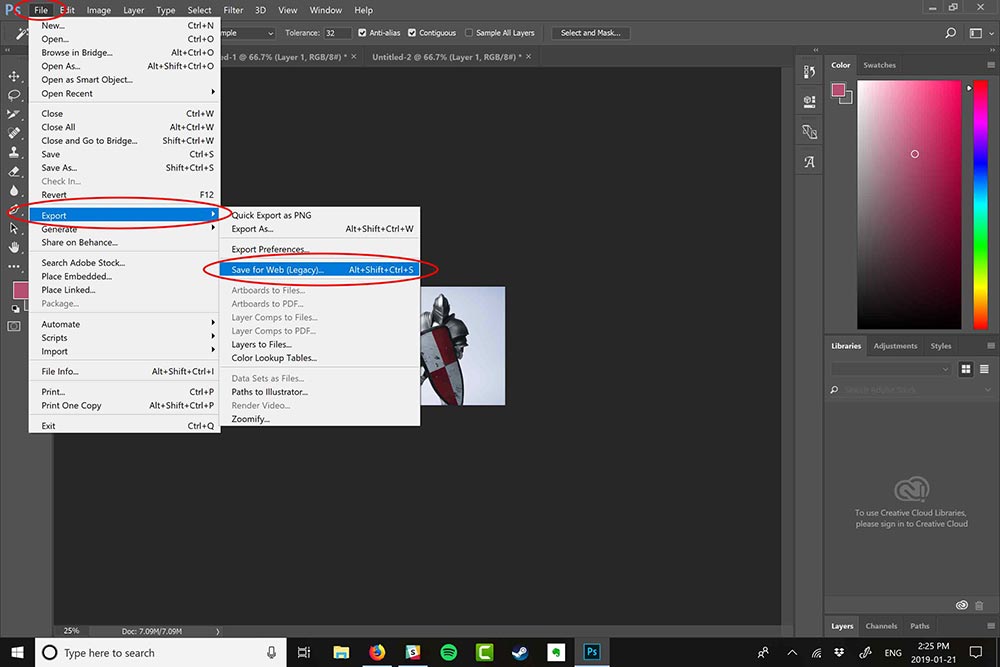1000x667 pixels.
Task: Open the Image menu
Action: (x=98, y=10)
